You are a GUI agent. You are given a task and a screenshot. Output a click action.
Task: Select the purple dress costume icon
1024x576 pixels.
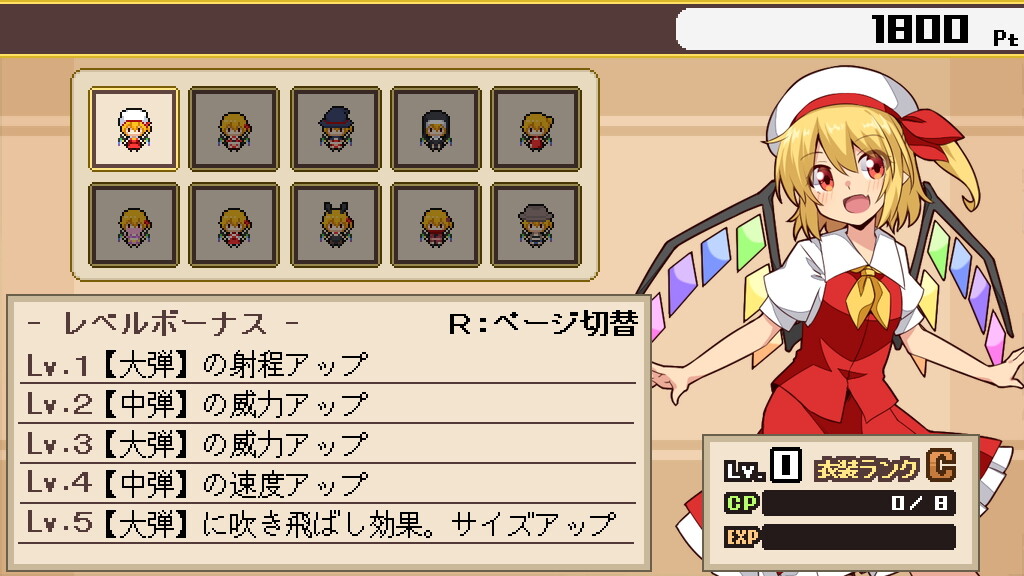(134, 225)
